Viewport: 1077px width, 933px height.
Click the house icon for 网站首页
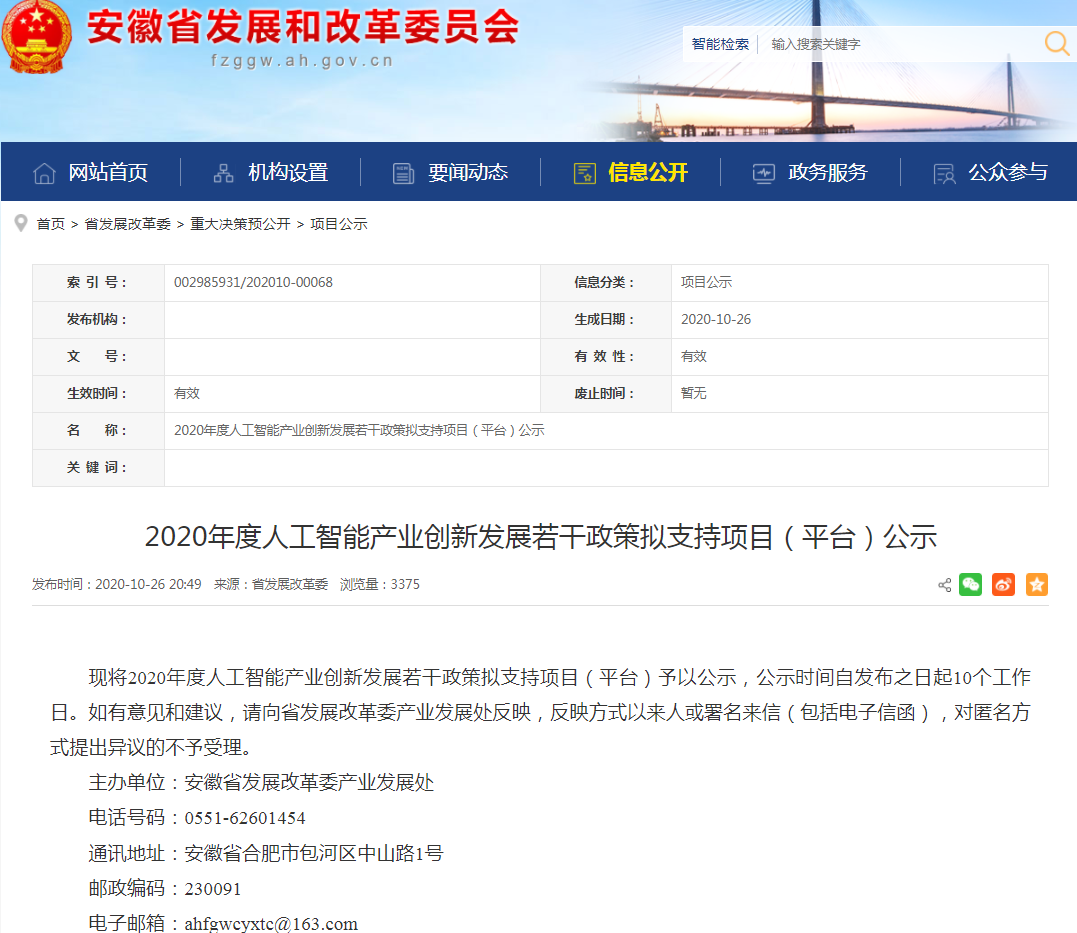44,173
